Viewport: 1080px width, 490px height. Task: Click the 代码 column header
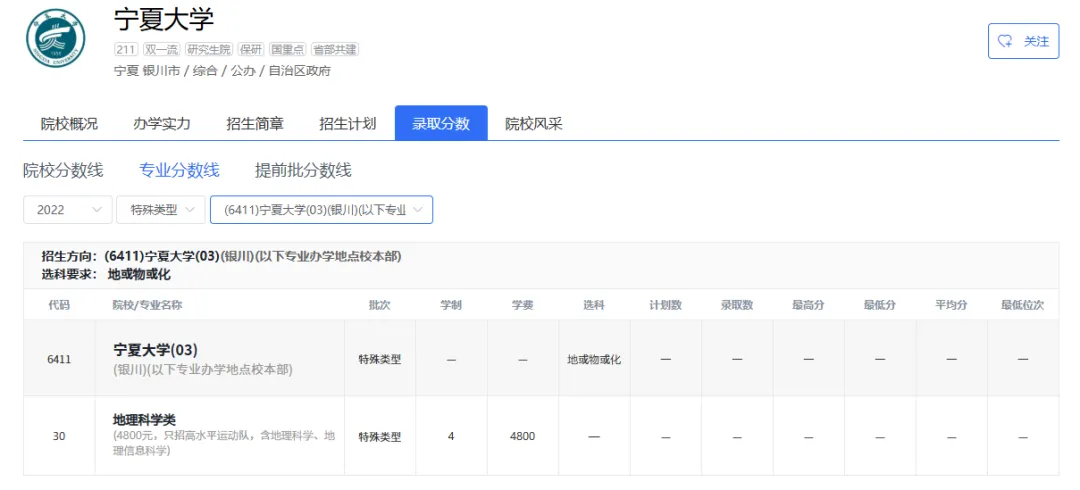pos(59,305)
